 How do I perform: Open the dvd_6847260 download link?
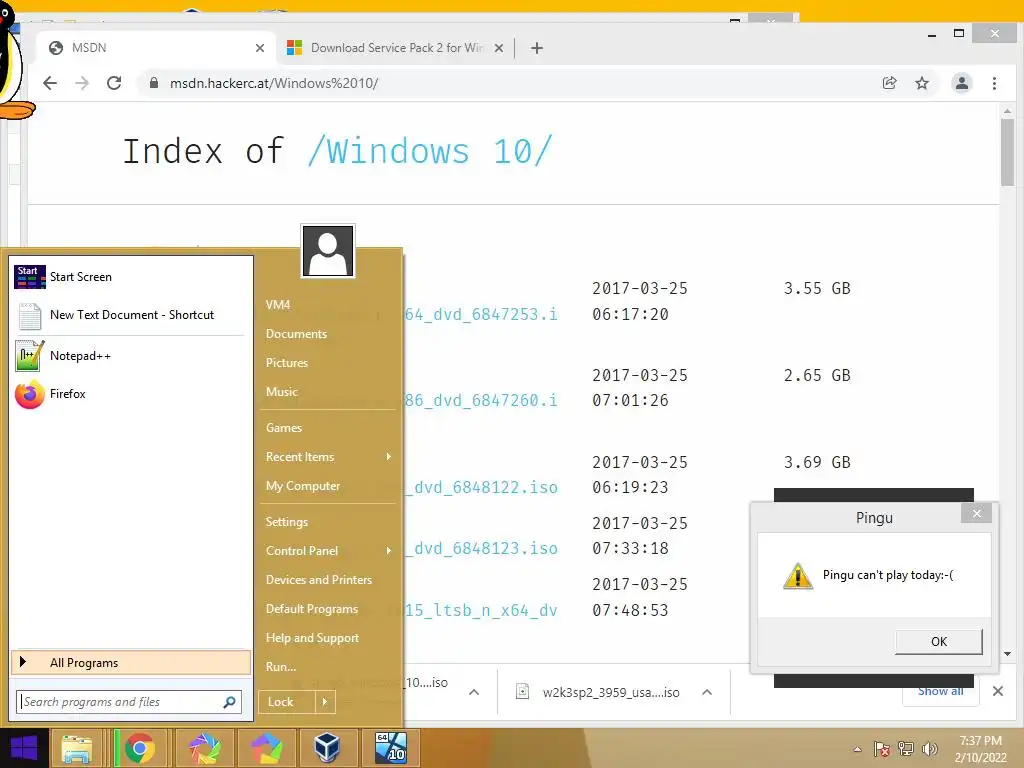[x=481, y=400]
